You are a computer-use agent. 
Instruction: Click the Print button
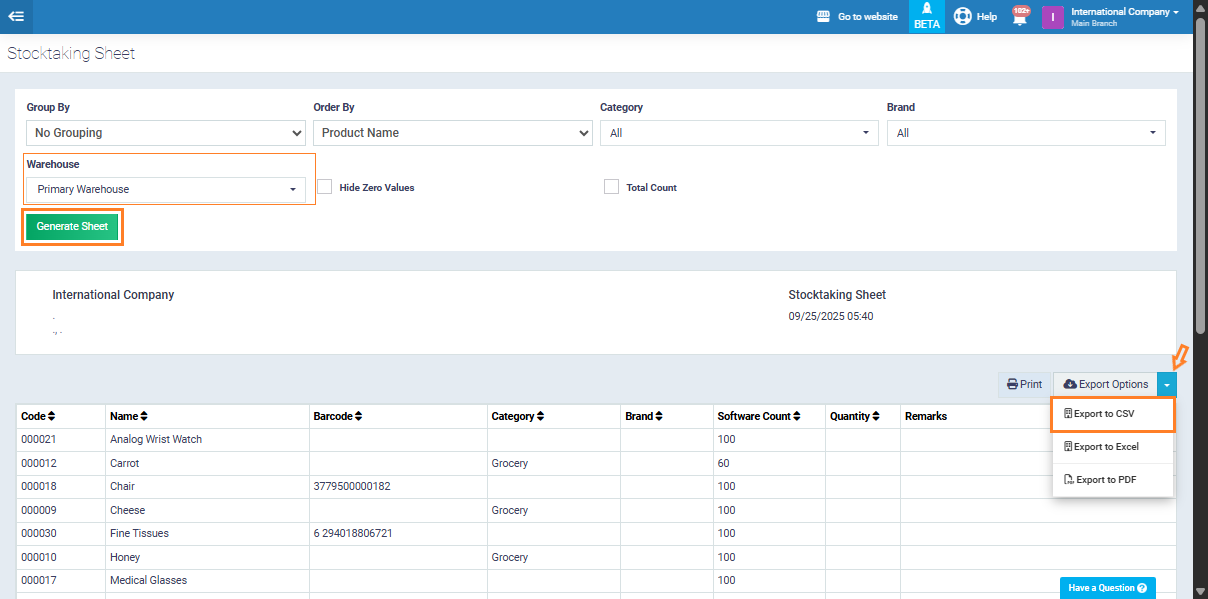1024,384
